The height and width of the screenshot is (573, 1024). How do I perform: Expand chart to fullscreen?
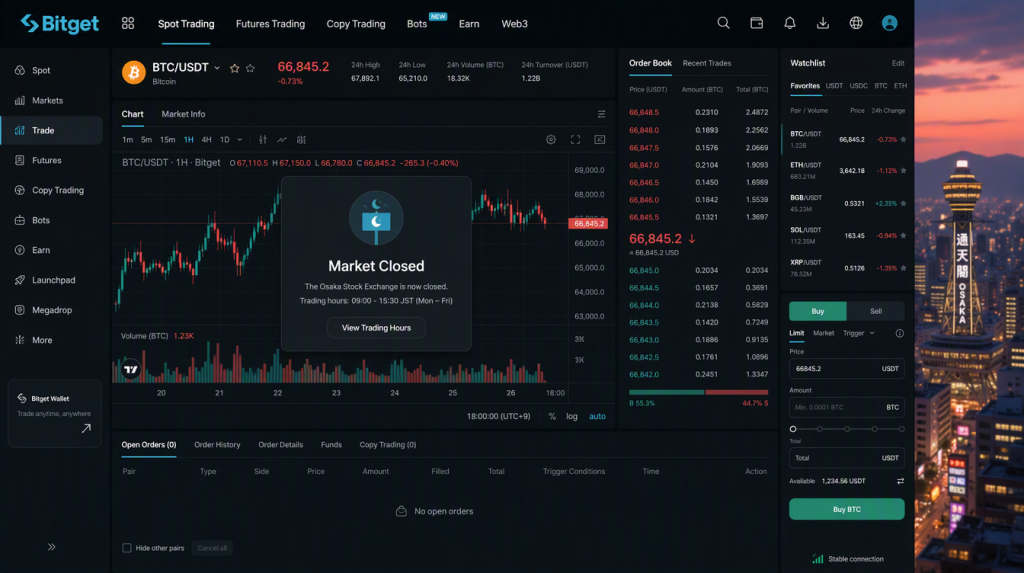575,139
